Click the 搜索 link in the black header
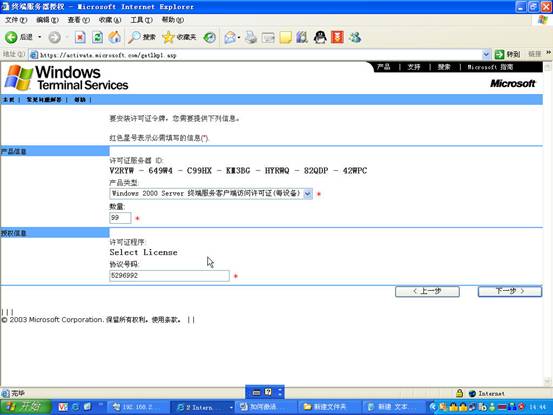553x415 pixels. click(x=444, y=67)
